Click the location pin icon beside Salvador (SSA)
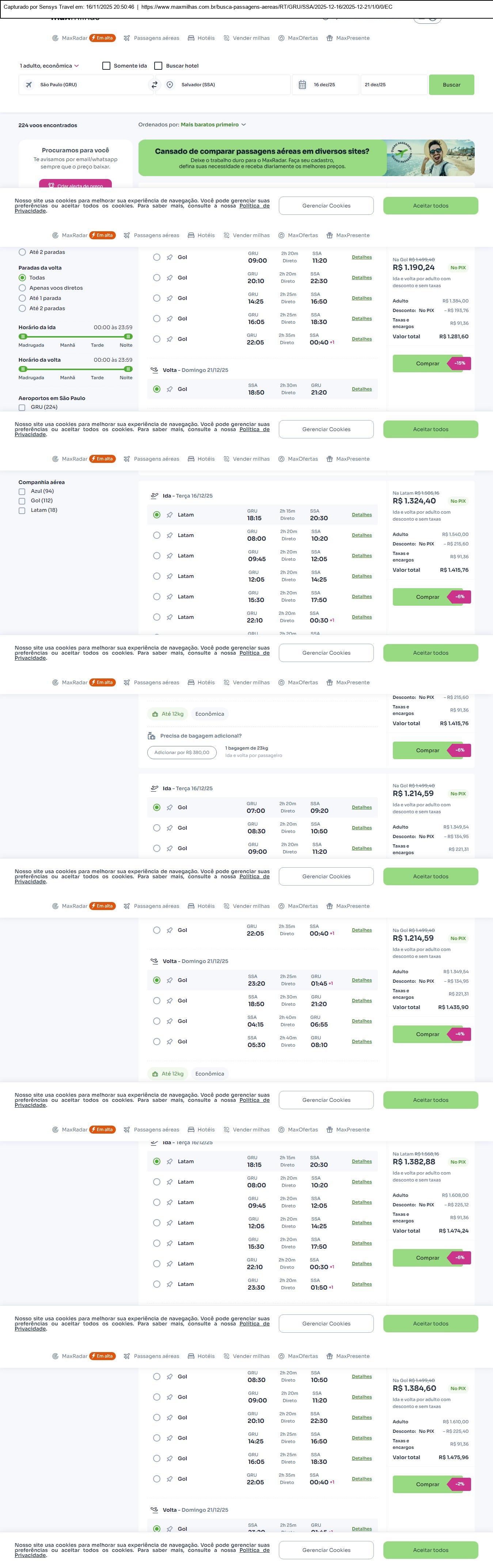 tap(170, 85)
